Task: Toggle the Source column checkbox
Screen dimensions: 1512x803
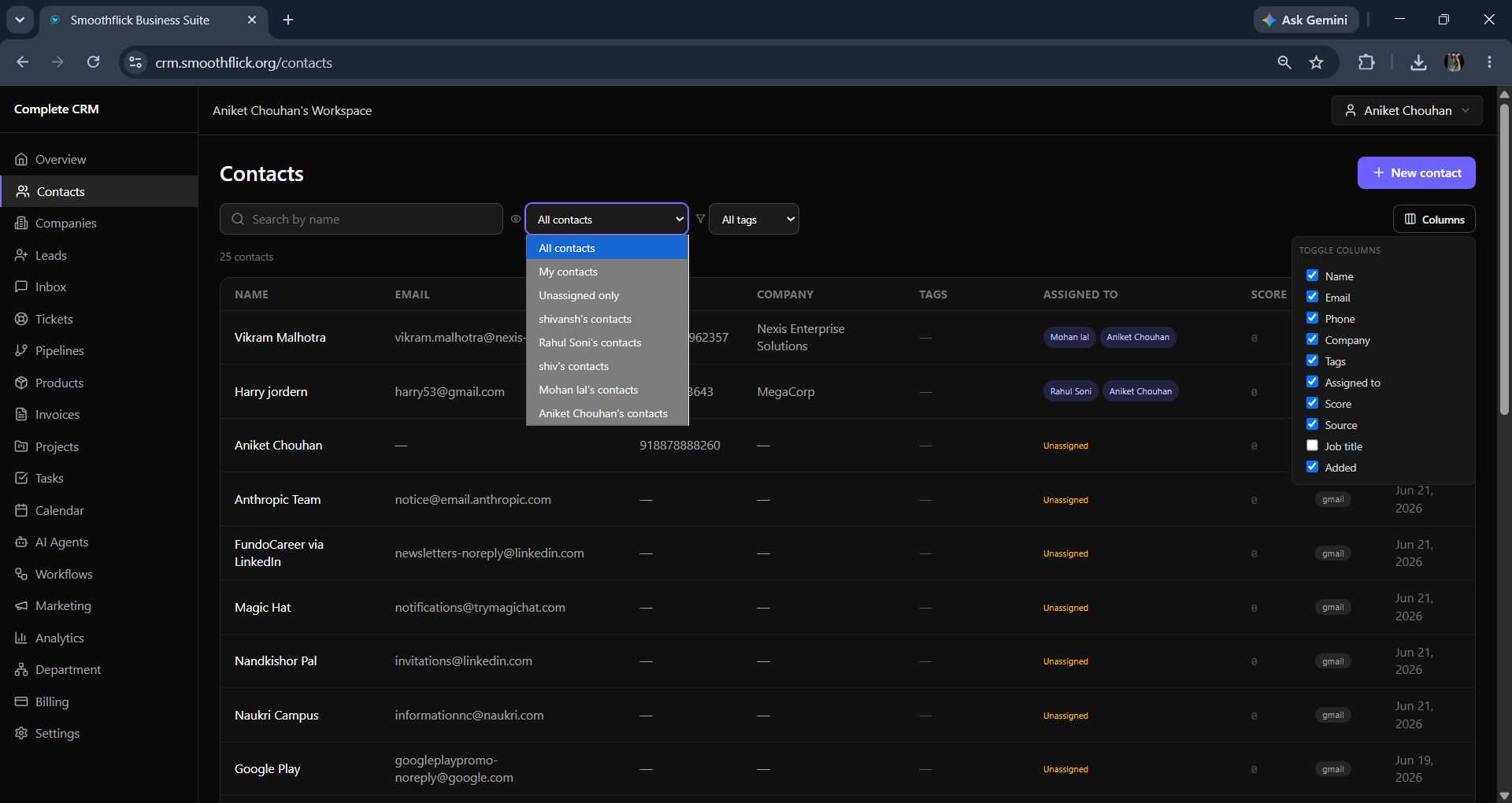Action: pyautogui.click(x=1312, y=424)
